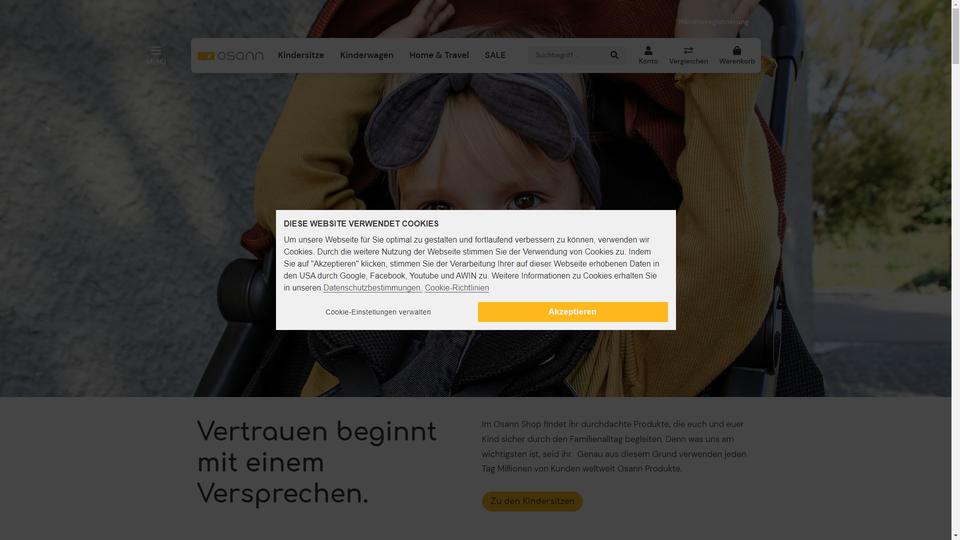The image size is (960, 540).
Task: Open the Konto account icon
Action: pos(648,55)
